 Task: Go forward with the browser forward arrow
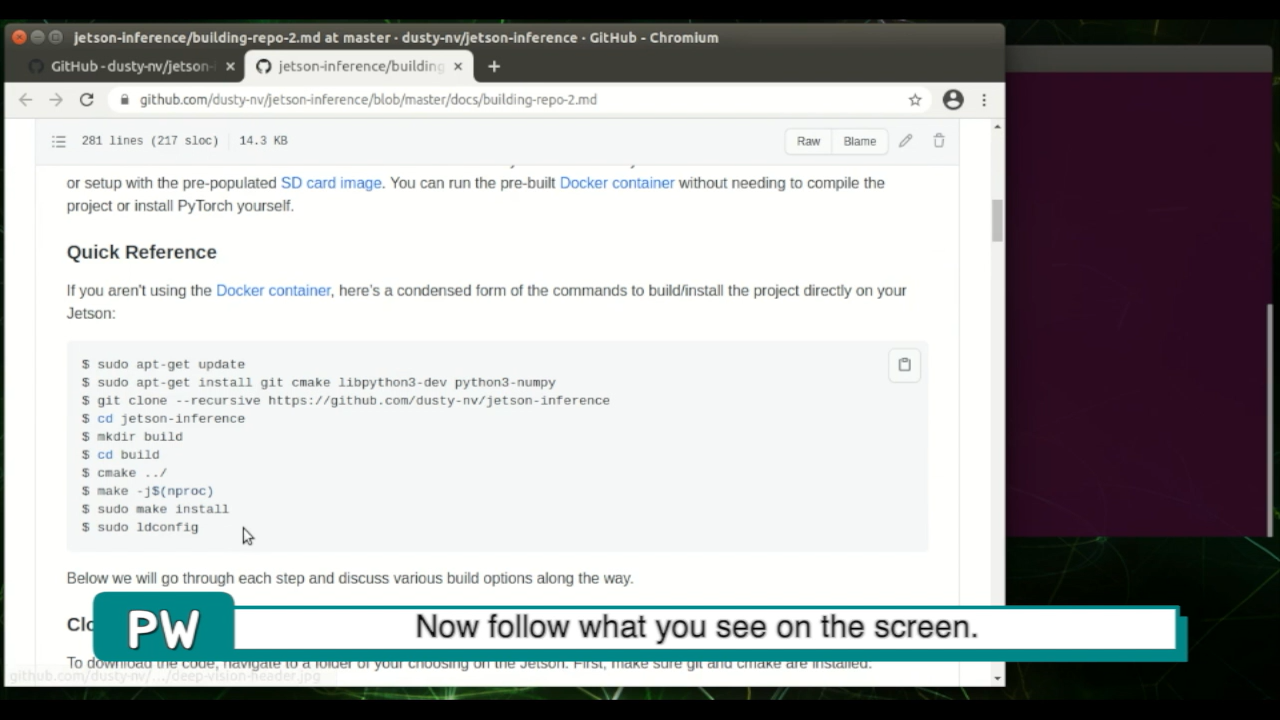[56, 100]
